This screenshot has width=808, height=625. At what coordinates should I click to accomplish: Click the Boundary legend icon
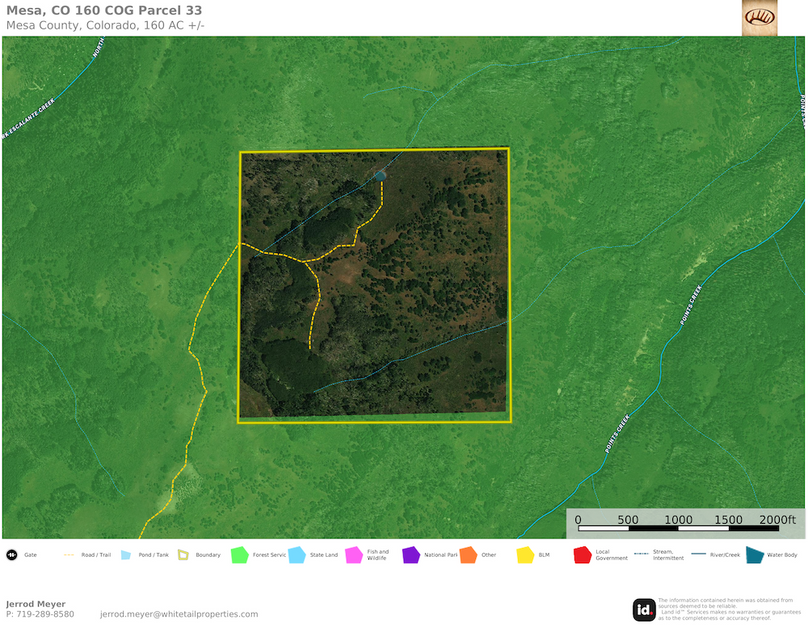(183, 555)
